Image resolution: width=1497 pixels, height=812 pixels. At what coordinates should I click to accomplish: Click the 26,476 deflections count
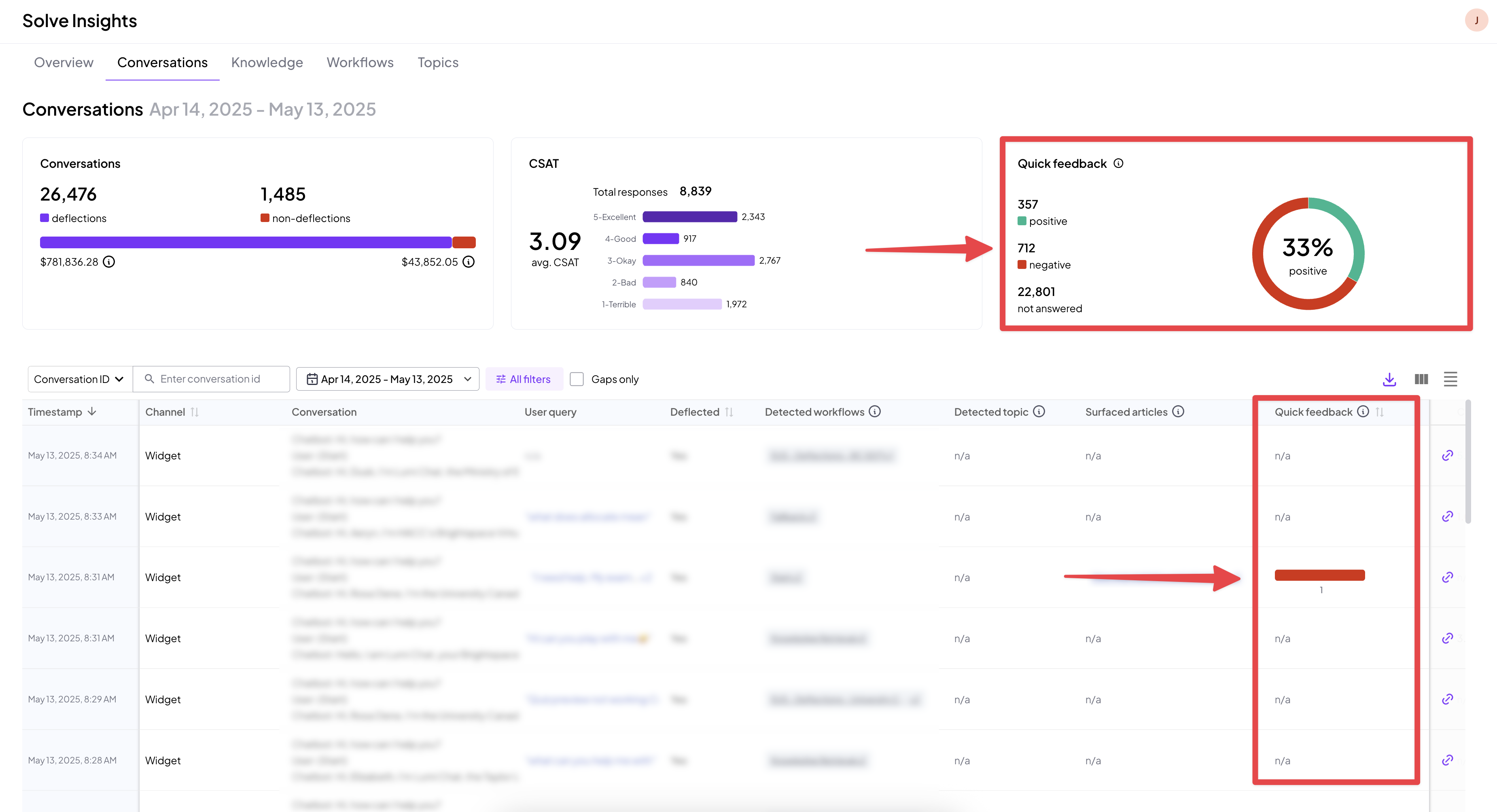point(68,194)
